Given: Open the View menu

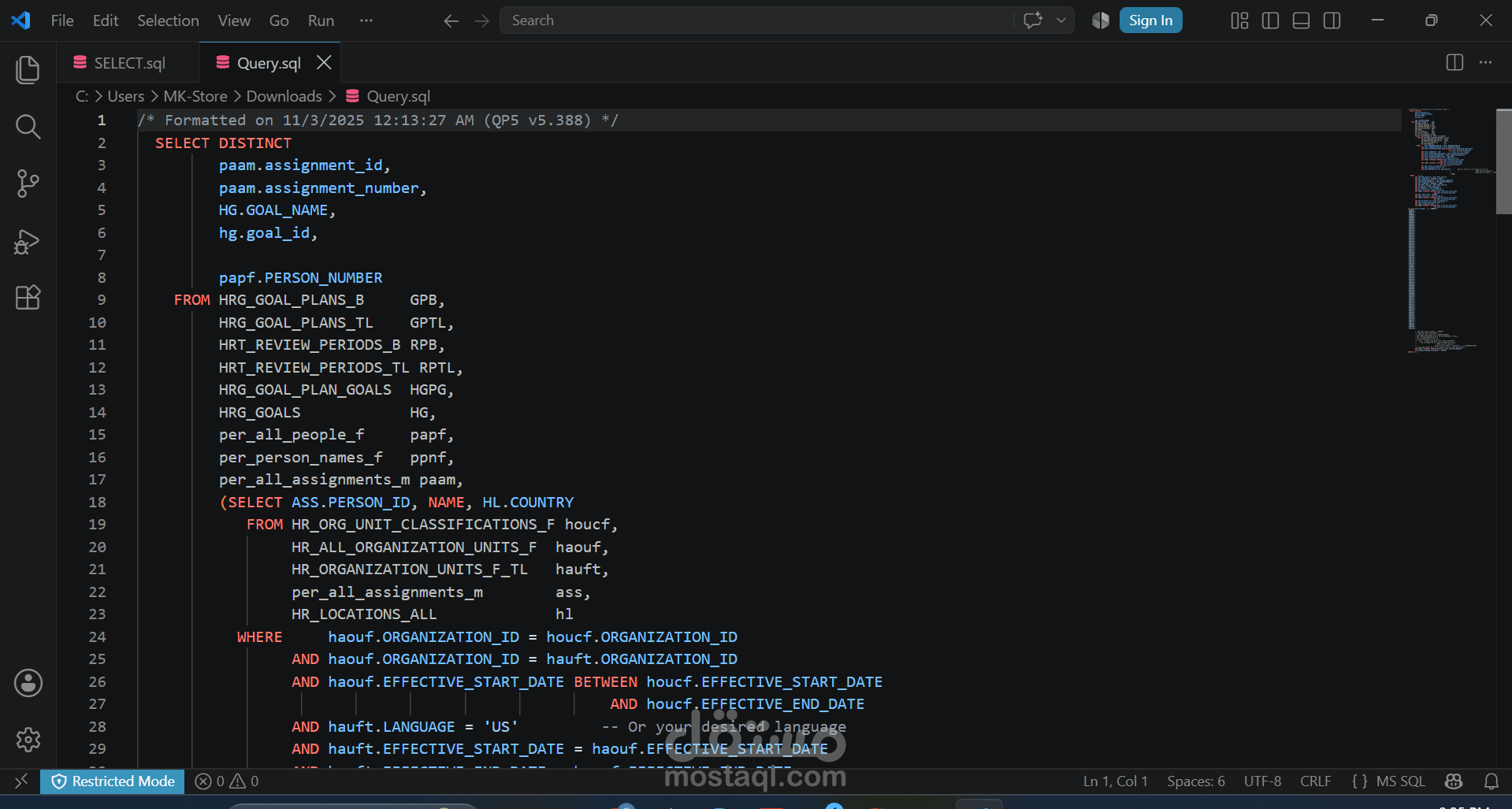Looking at the screenshot, I should (x=234, y=20).
